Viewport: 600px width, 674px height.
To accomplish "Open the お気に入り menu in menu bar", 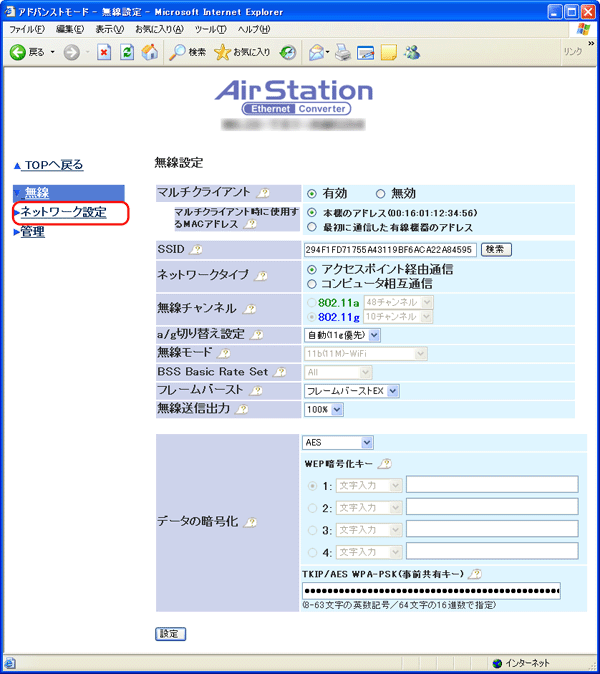I will [159, 29].
